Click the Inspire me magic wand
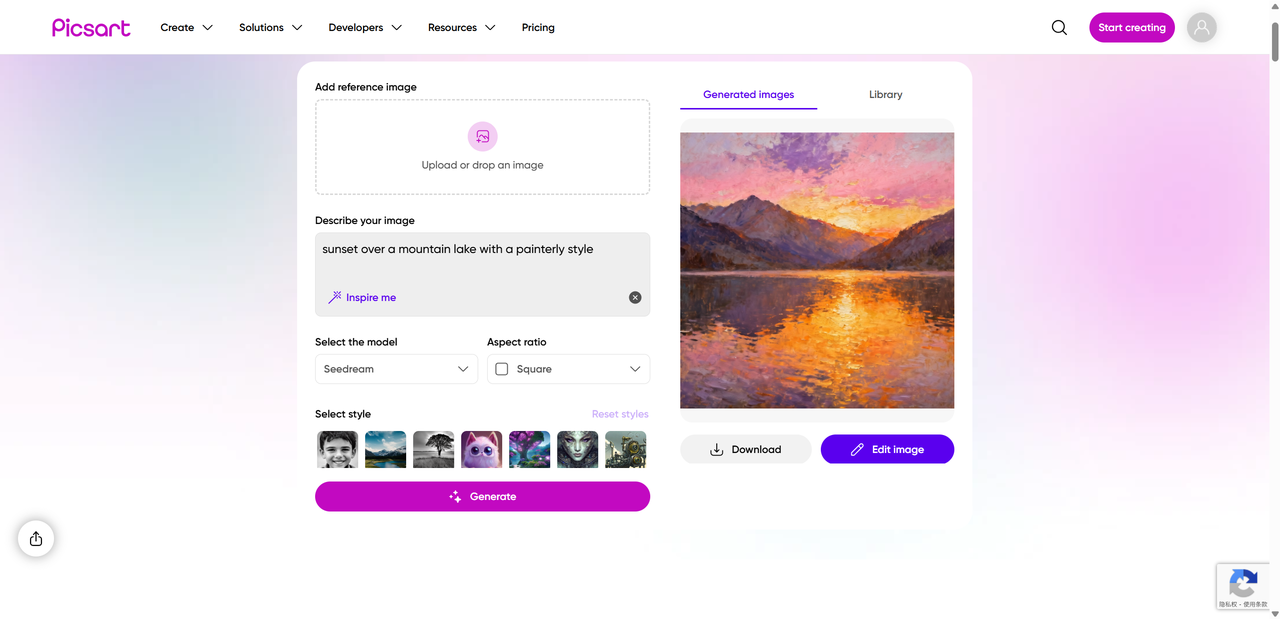The image size is (1280, 619). coord(336,298)
